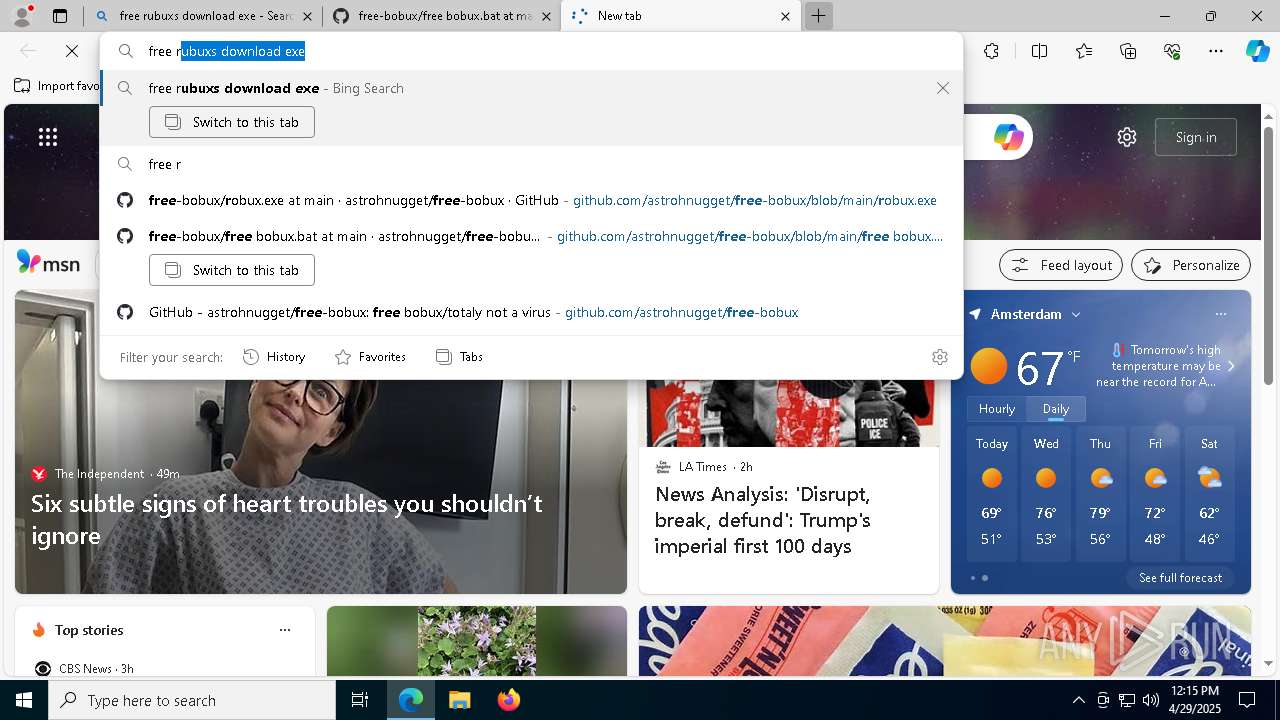Open the Copilot sidebar icon
The height and width of the screenshot is (720, 1280).
click(x=1257, y=51)
